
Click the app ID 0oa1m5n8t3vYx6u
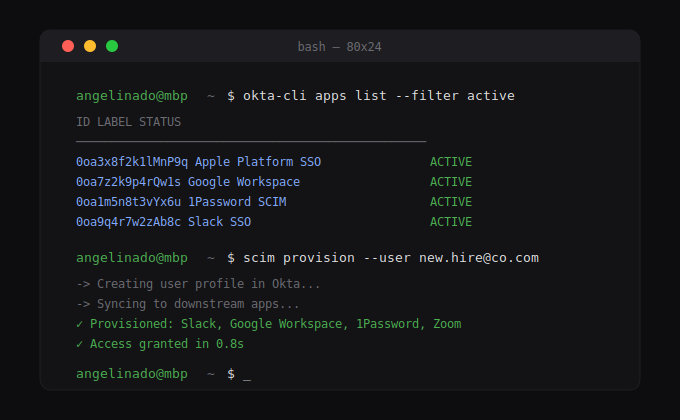[128, 202]
